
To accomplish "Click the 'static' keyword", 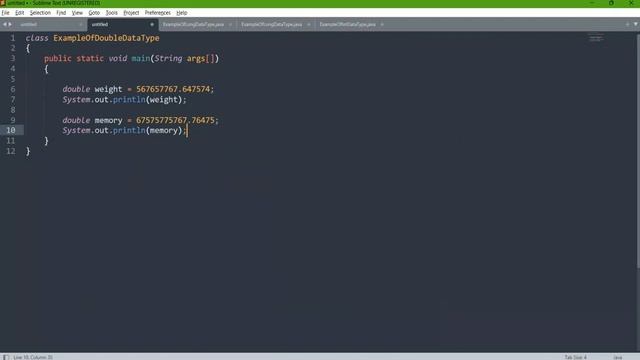I will coord(90,58).
